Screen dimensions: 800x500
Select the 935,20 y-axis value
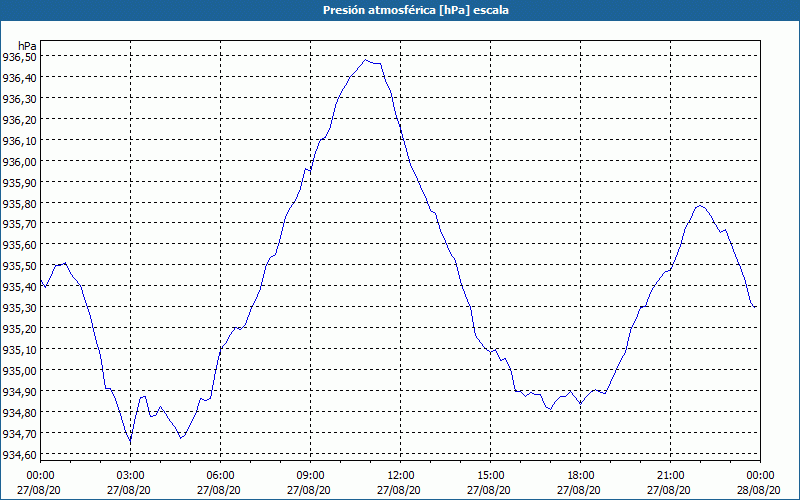19,328
